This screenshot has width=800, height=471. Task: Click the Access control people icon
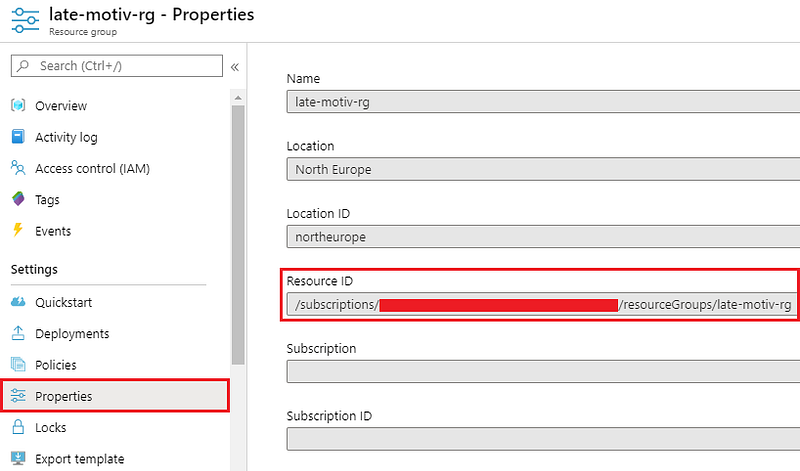pyautogui.click(x=18, y=168)
